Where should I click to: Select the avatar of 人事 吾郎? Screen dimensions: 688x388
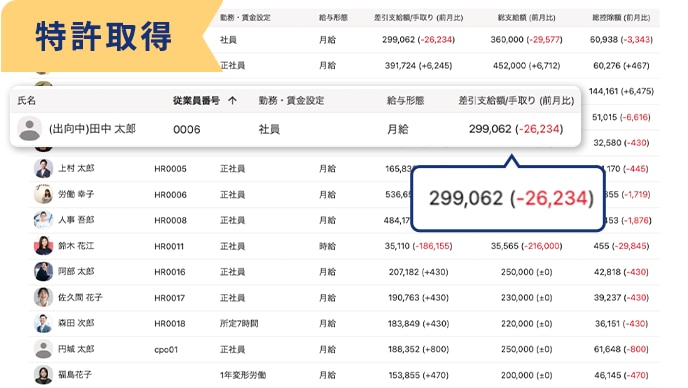coord(43,220)
